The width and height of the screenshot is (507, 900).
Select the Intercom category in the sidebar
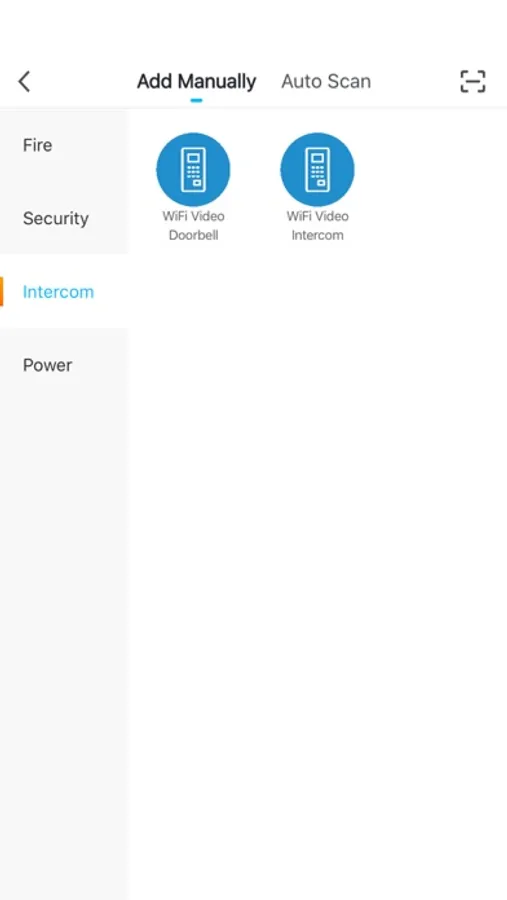58,292
